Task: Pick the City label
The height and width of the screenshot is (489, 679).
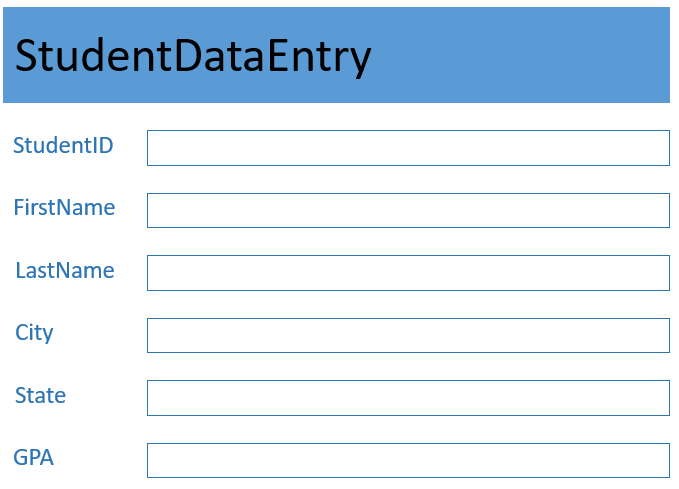Action: pos(34,333)
